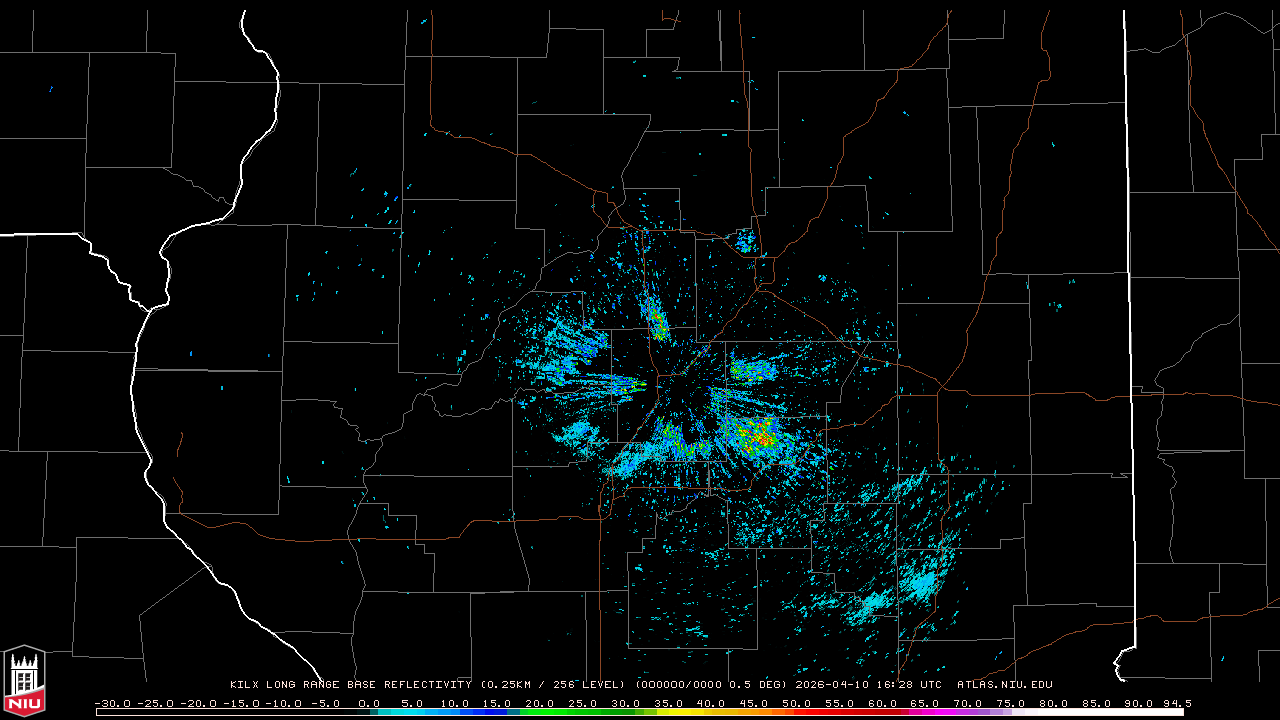Click the -15.0 scale label

coord(240,703)
